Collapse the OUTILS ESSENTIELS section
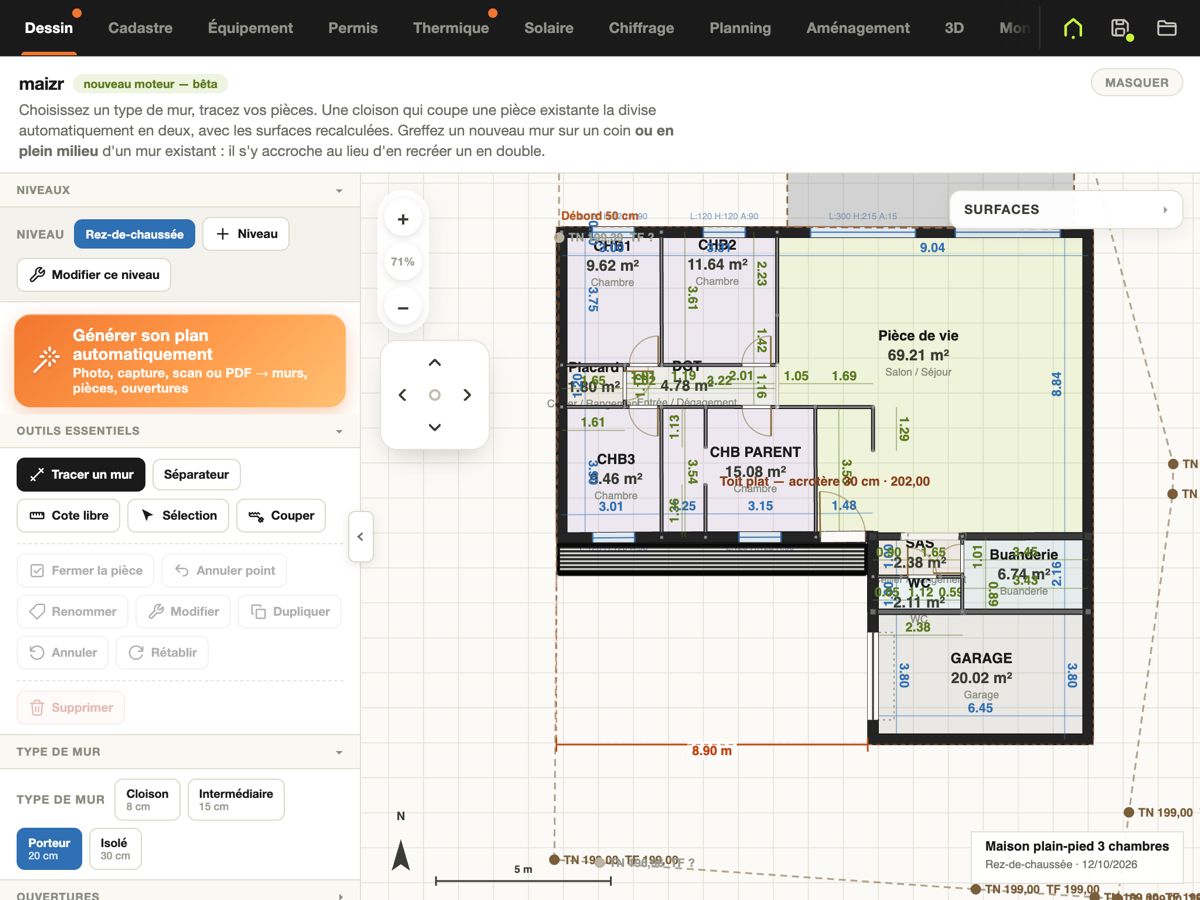1200x900 pixels. (x=180, y=431)
